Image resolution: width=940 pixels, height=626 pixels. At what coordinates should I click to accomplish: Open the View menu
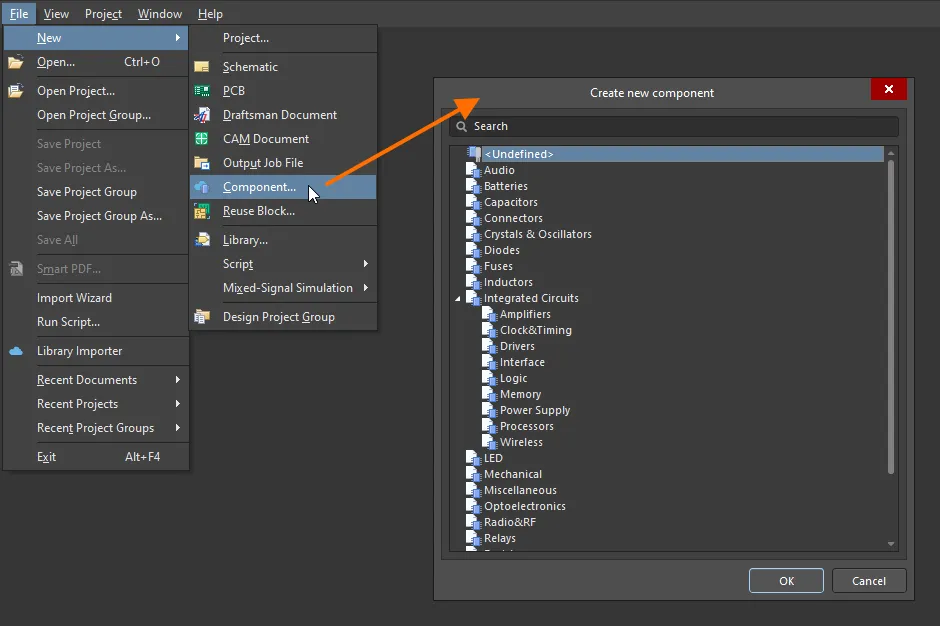click(x=56, y=13)
